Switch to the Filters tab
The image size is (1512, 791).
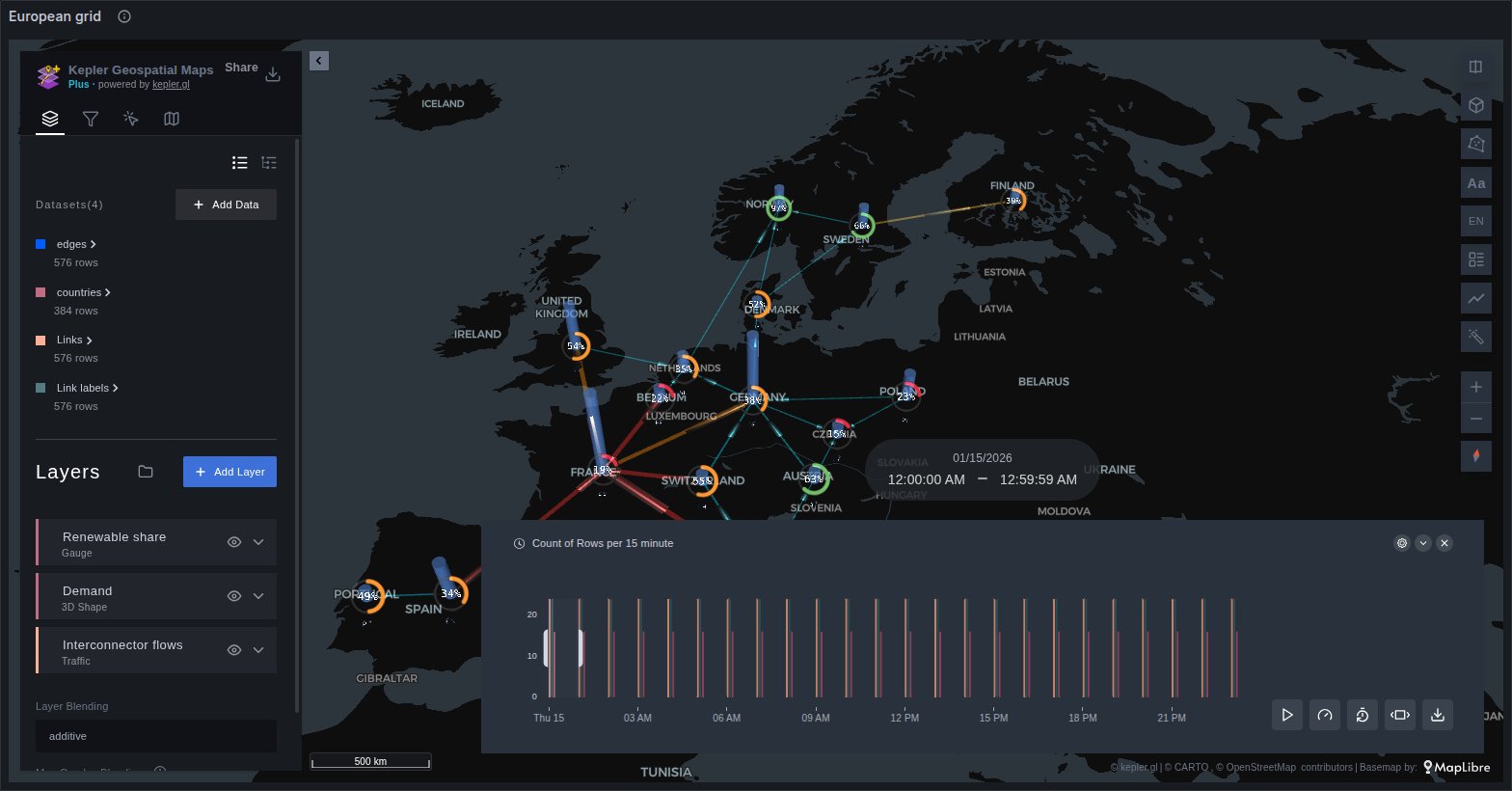(91, 119)
